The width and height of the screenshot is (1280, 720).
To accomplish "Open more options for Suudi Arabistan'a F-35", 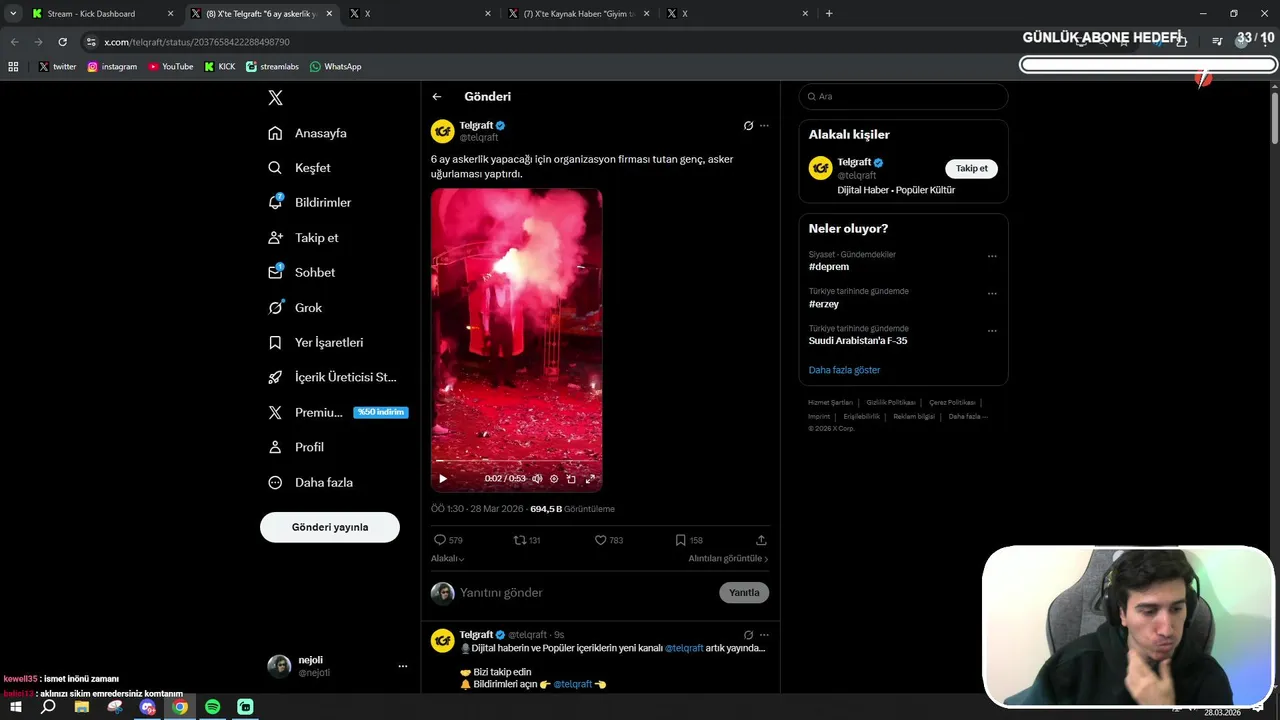I will pos(992,331).
